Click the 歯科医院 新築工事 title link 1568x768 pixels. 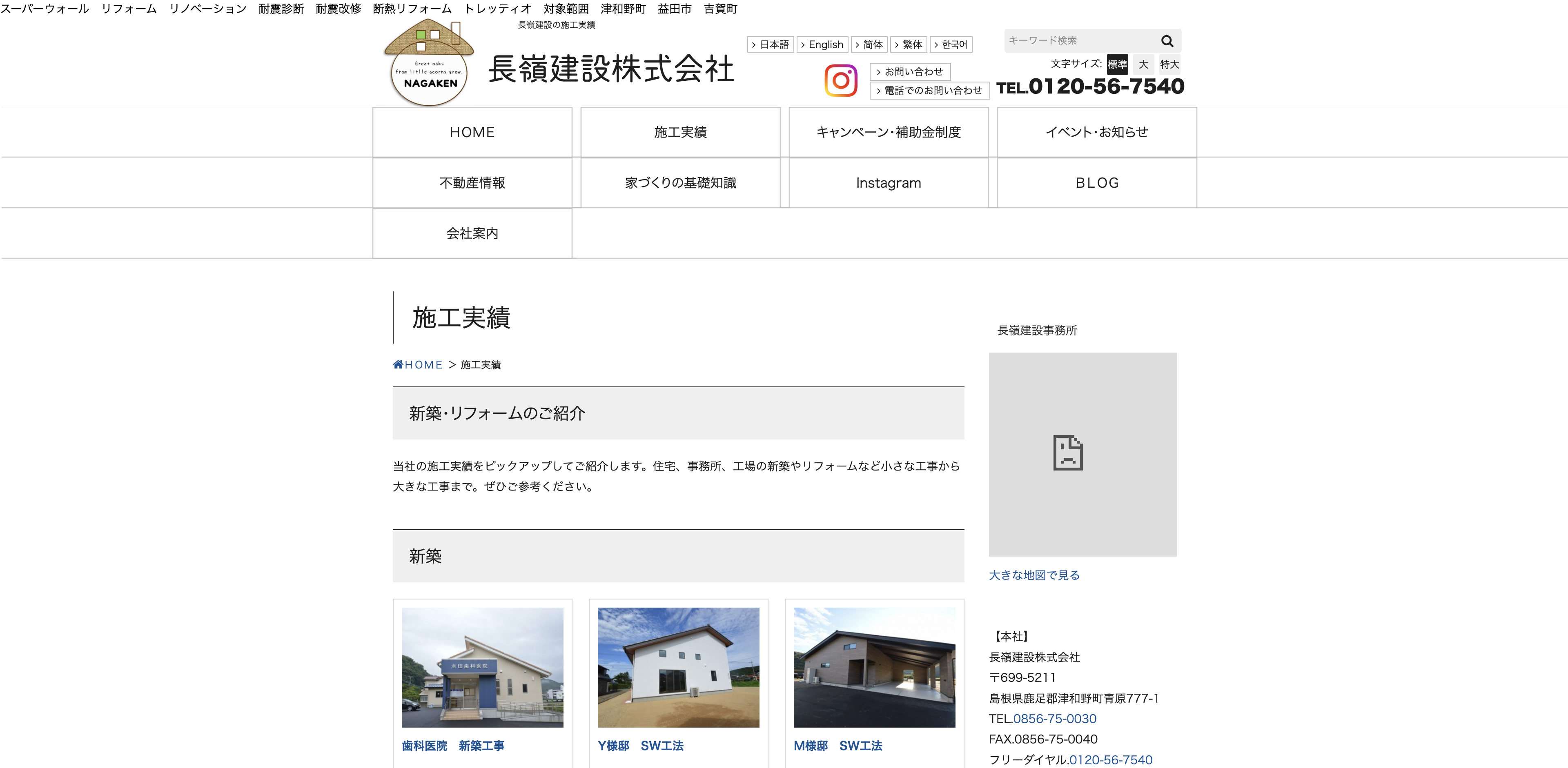coord(454,746)
